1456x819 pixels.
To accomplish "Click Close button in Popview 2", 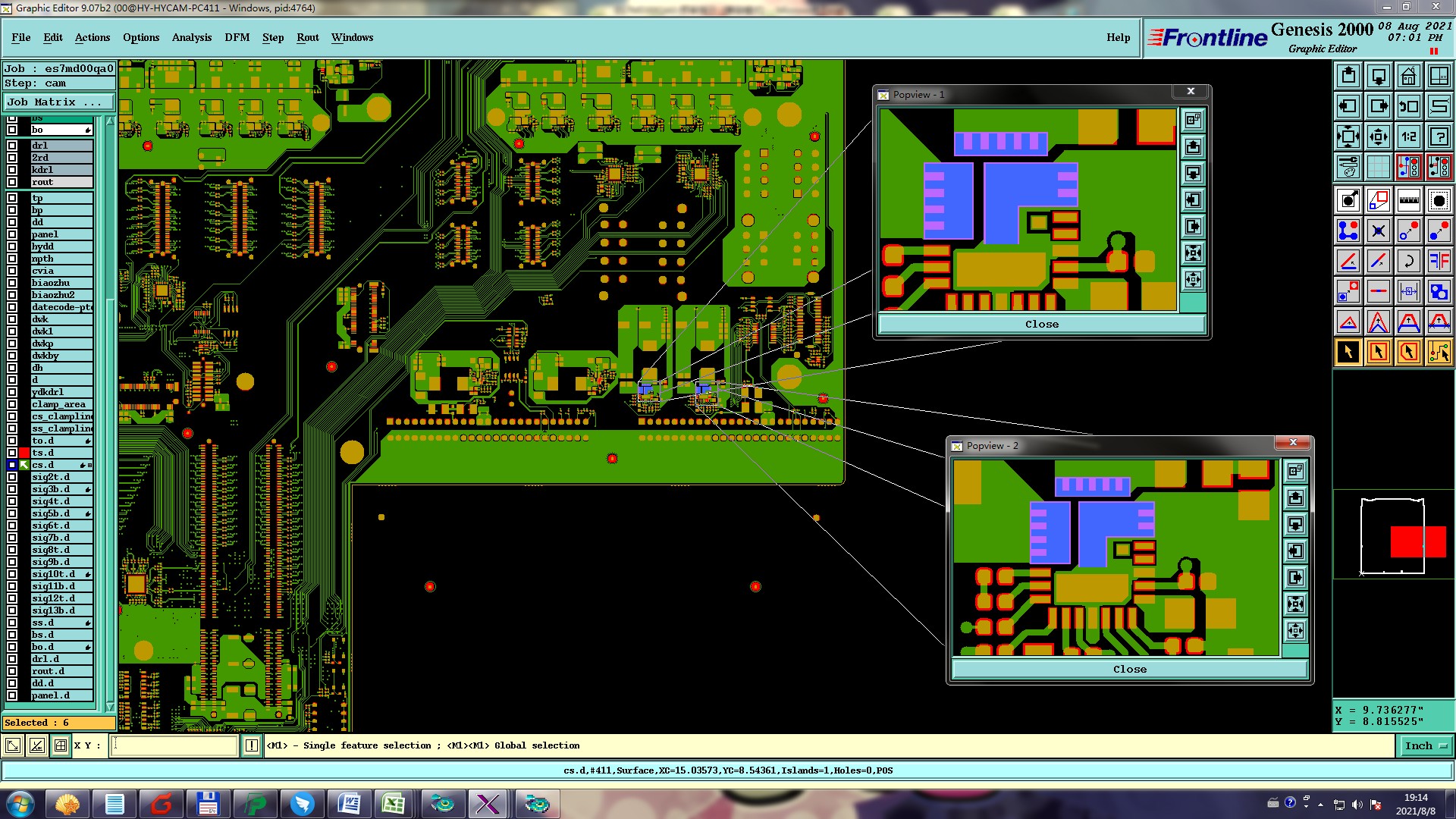I will click(1129, 669).
